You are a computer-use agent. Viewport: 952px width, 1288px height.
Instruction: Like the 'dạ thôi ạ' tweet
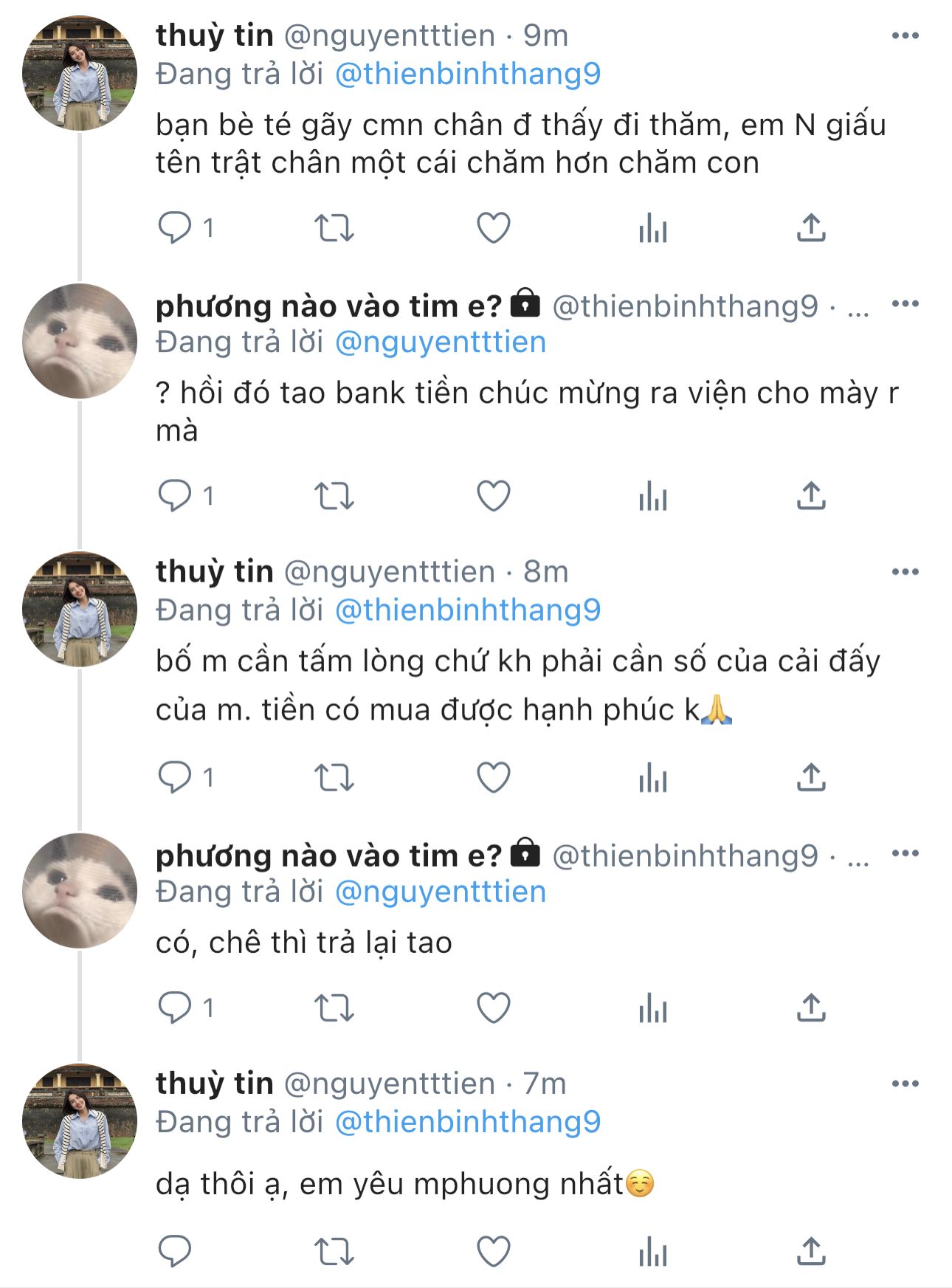494,1252
